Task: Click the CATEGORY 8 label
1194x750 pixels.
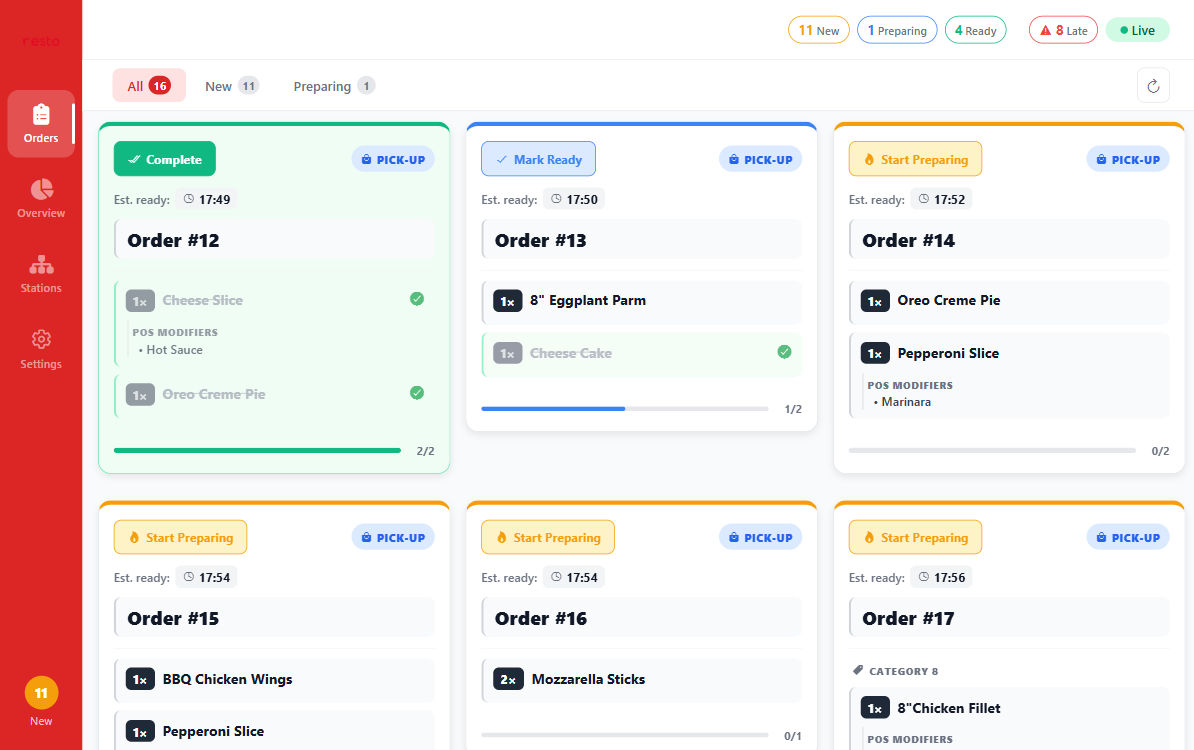Action: (x=903, y=671)
